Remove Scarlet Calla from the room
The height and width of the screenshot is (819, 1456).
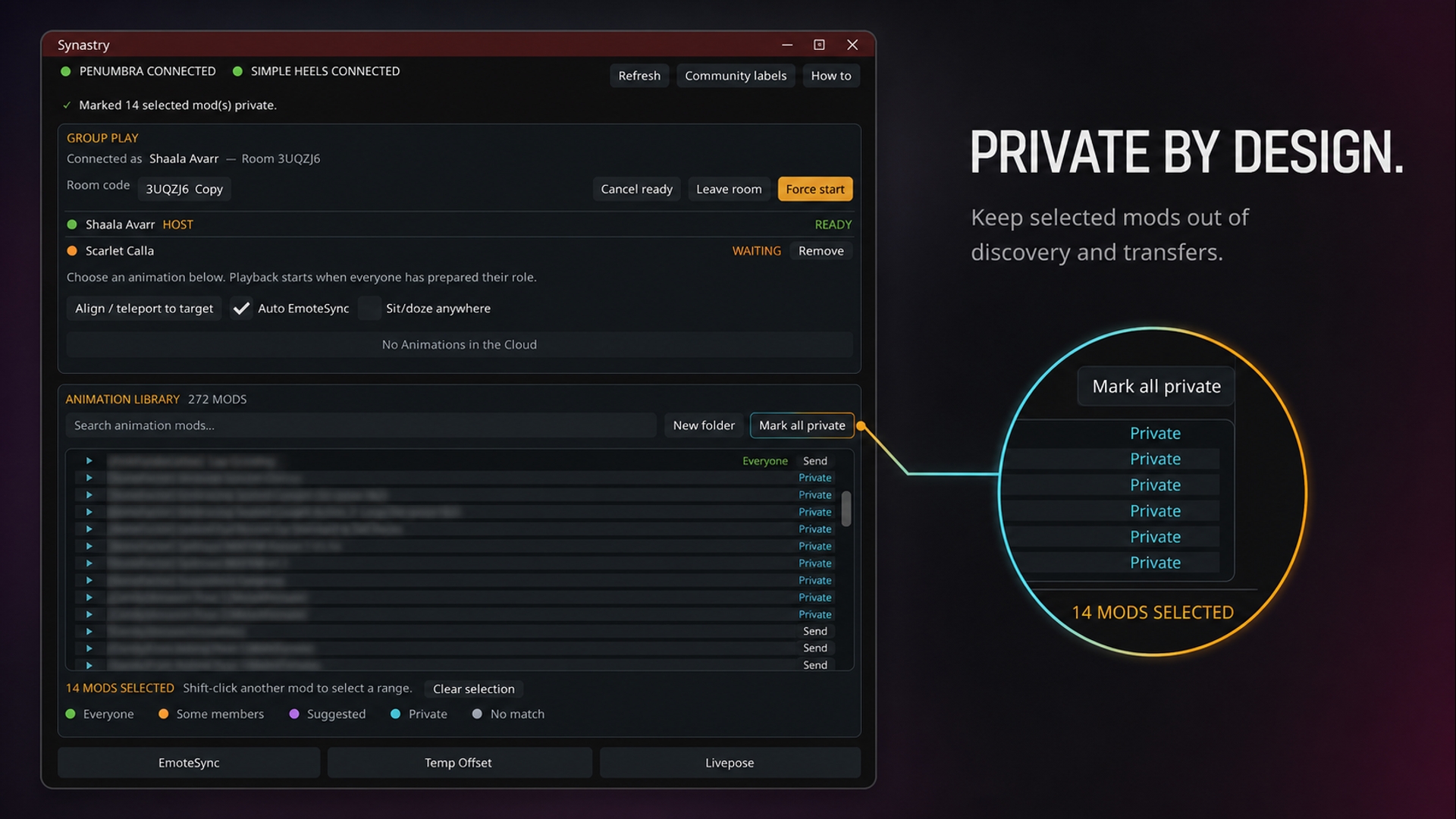[x=821, y=251]
